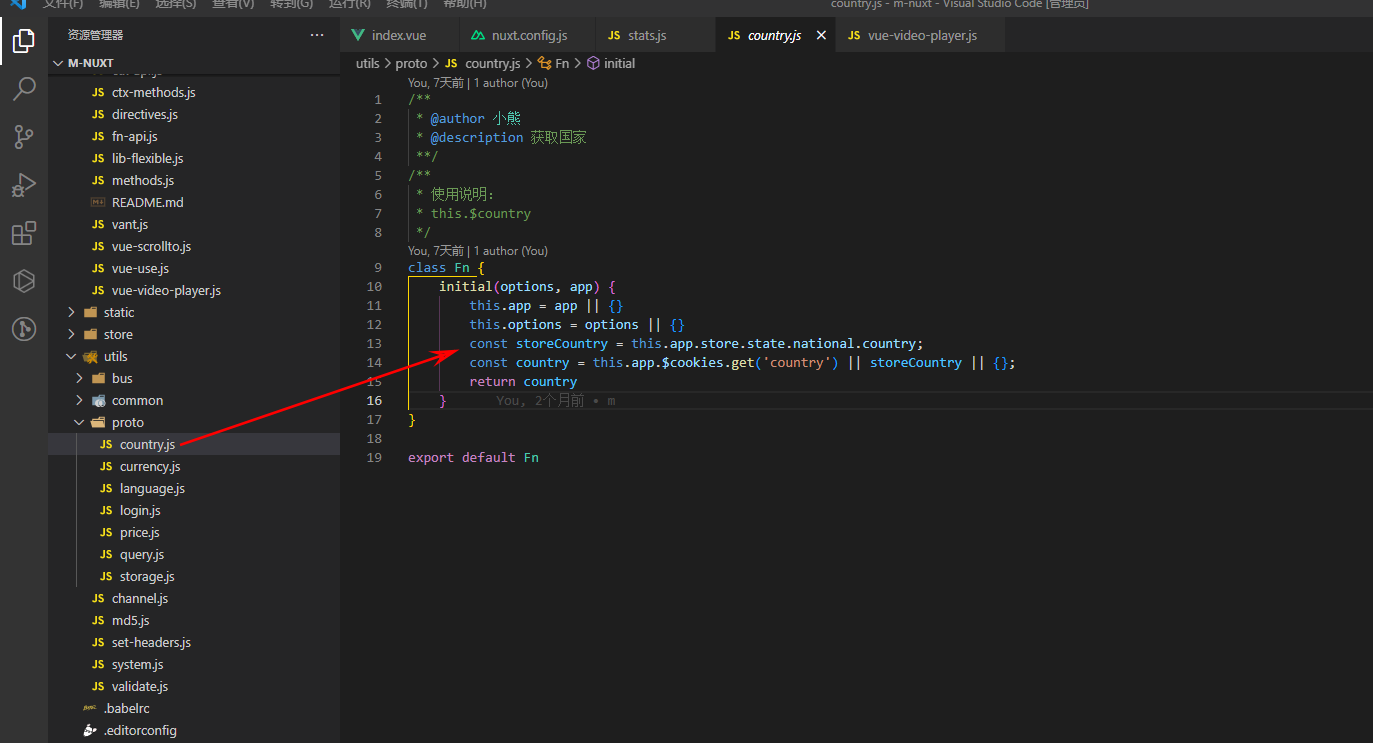Click the 'storeCountry' variable on line 13
The image size is (1373, 743).
point(562,343)
